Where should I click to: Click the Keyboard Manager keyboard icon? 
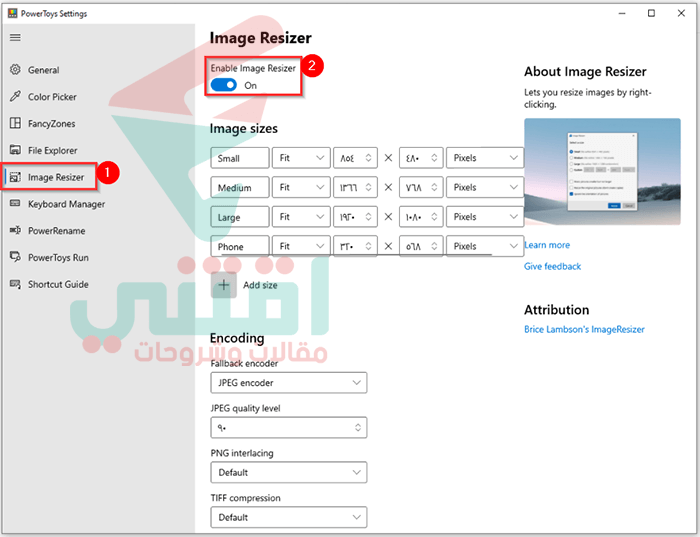15,204
